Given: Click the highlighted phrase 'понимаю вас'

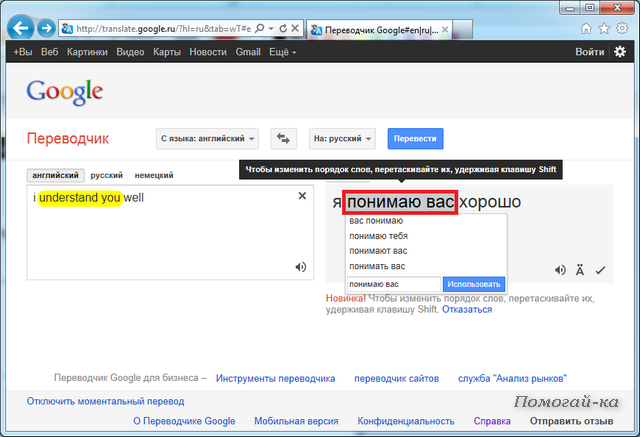Looking at the screenshot, I should [x=400, y=202].
